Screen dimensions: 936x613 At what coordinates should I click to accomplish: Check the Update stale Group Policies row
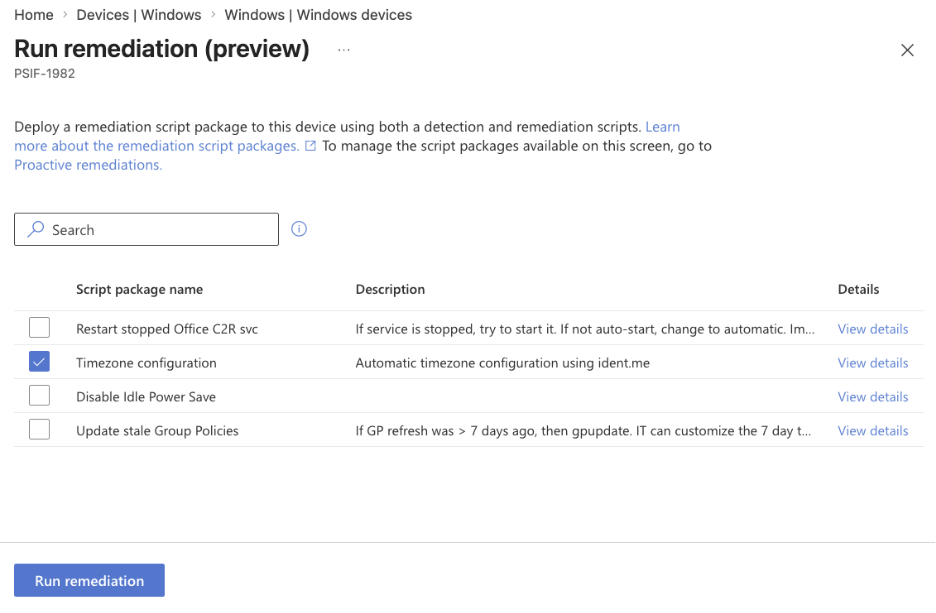click(x=39, y=430)
